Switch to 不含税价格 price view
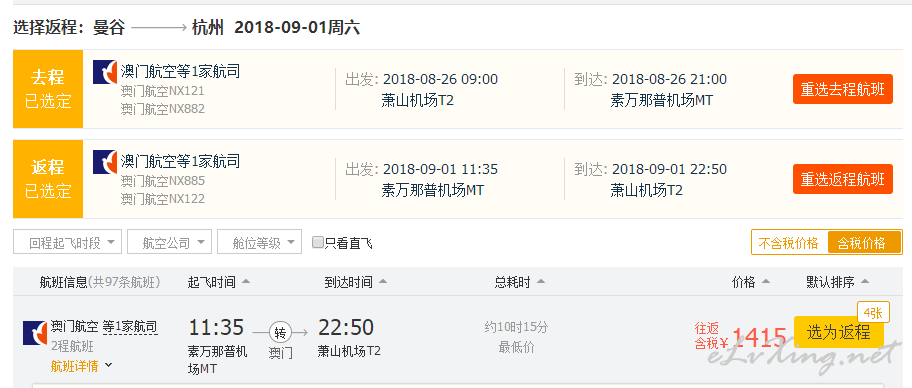The image size is (912, 388). pos(789,243)
